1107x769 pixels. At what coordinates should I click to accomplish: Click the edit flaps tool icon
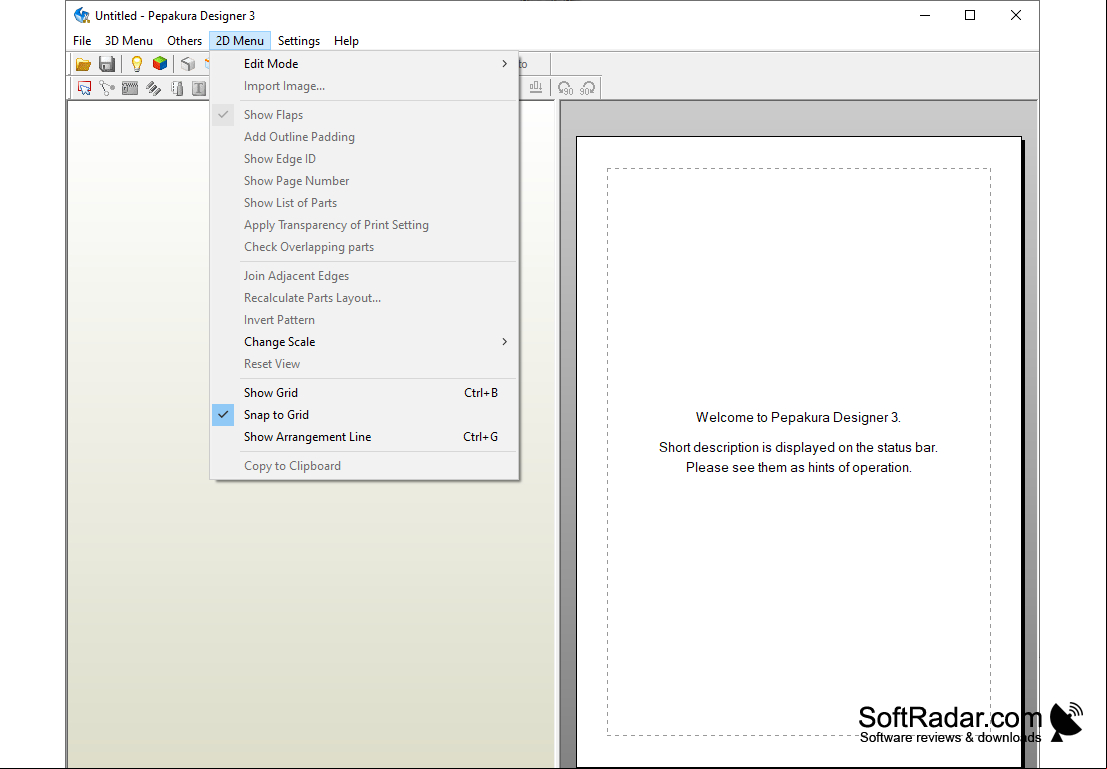click(x=130, y=88)
